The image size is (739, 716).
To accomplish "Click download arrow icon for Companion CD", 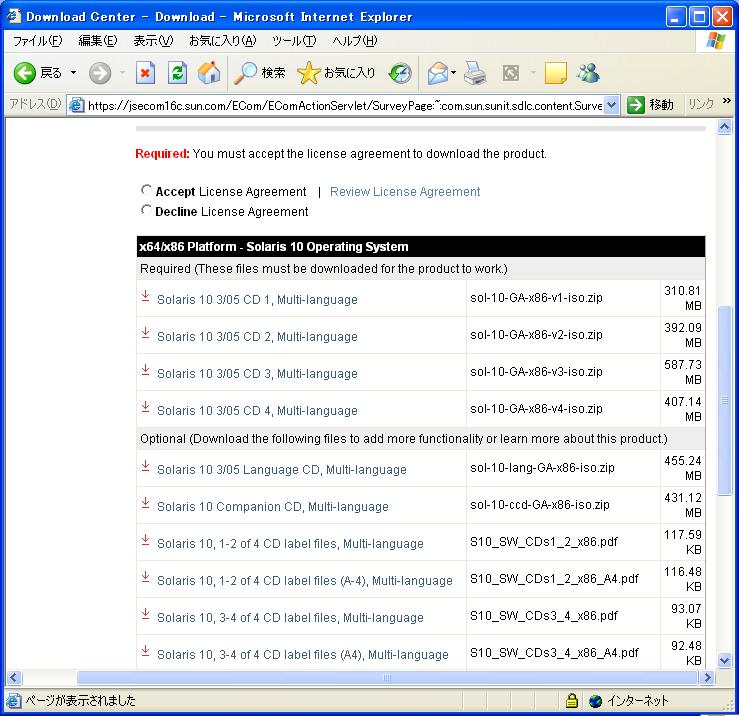I will [146, 503].
